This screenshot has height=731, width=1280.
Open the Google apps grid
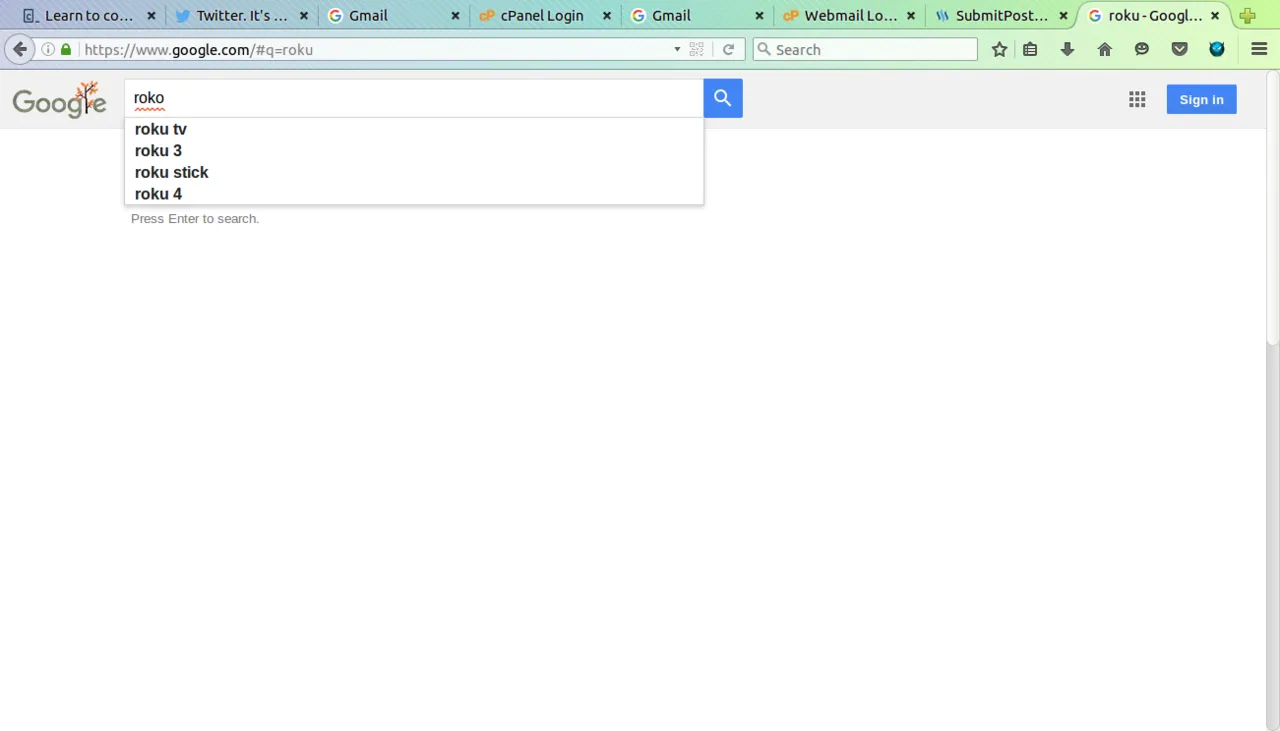point(1137,99)
